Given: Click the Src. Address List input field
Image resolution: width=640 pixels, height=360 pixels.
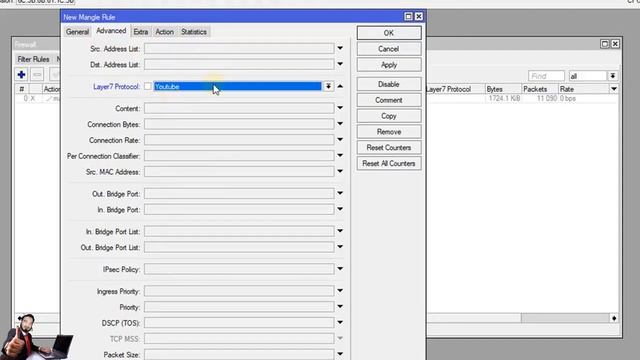Looking at the screenshot, I should [239, 49].
